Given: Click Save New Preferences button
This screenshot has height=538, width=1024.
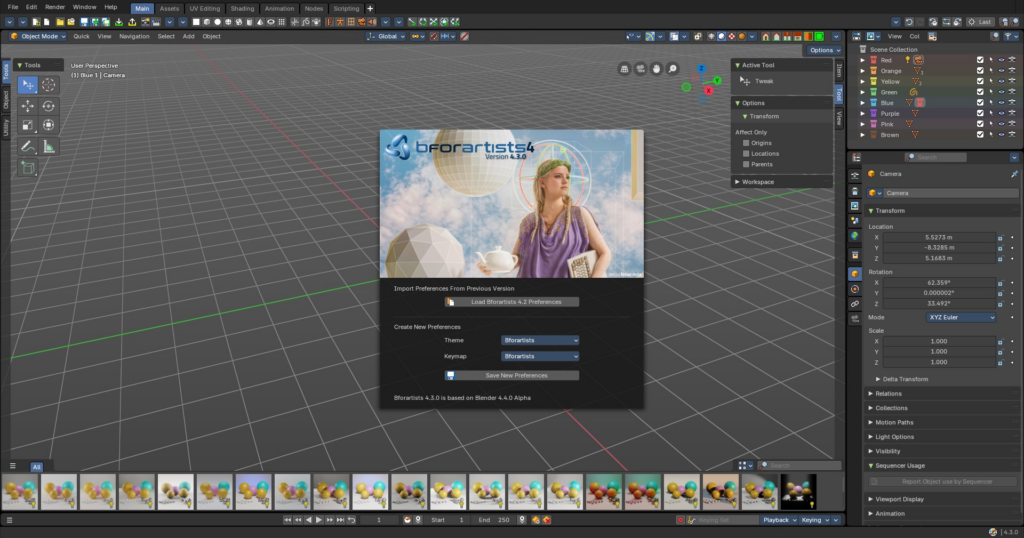Looking at the screenshot, I should pyautogui.click(x=511, y=375).
